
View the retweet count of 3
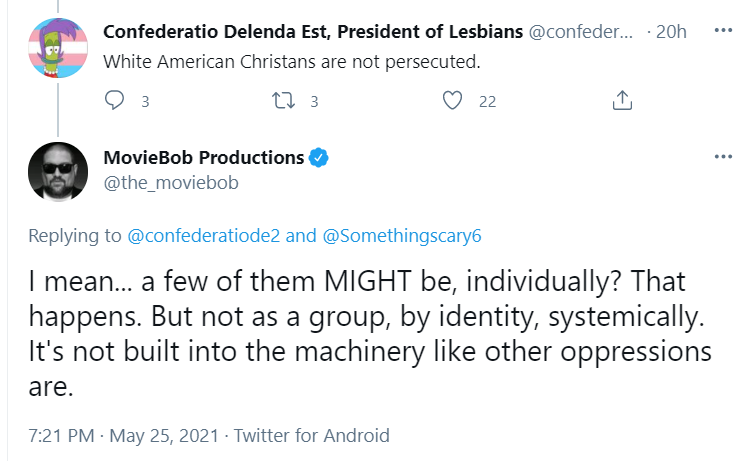pos(314,101)
